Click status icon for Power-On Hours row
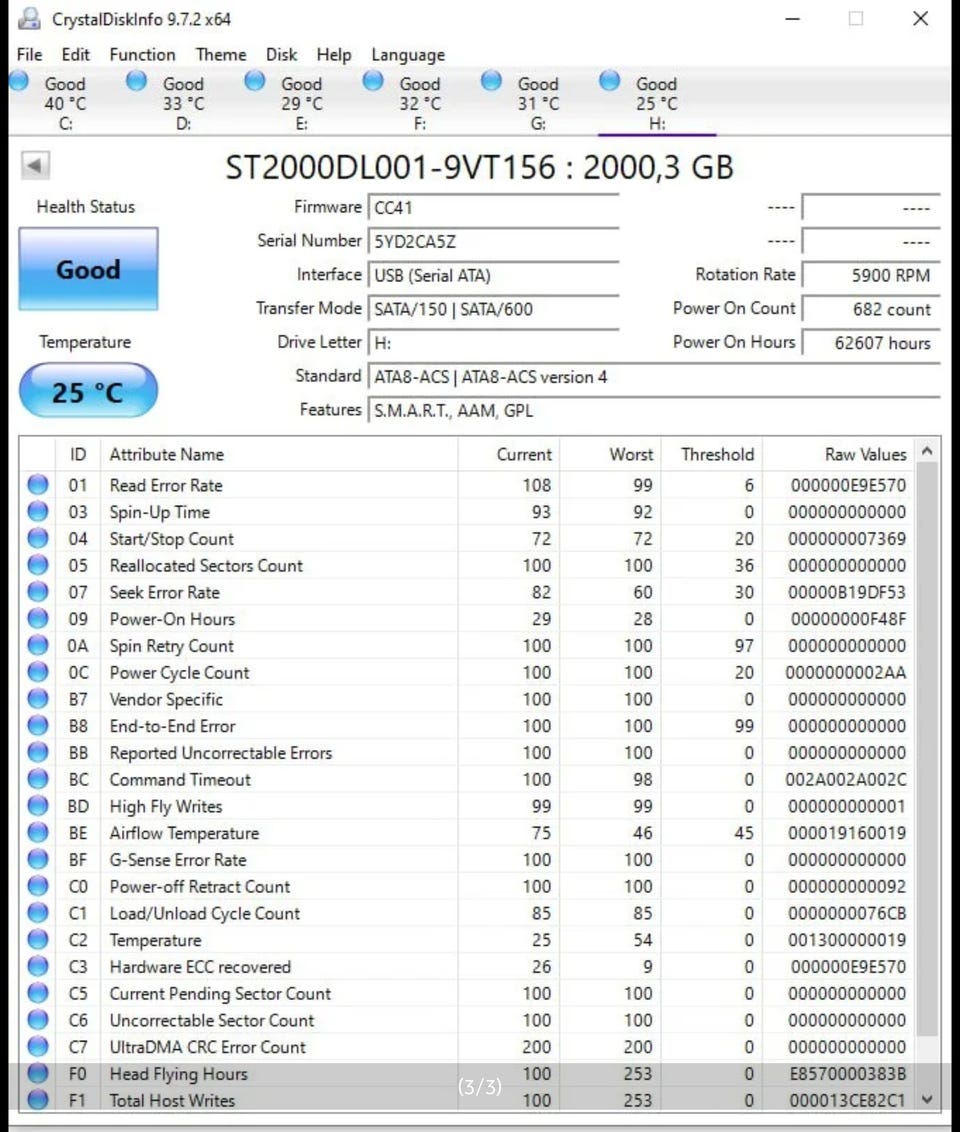Screen dimensions: 960x1132 [38, 618]
